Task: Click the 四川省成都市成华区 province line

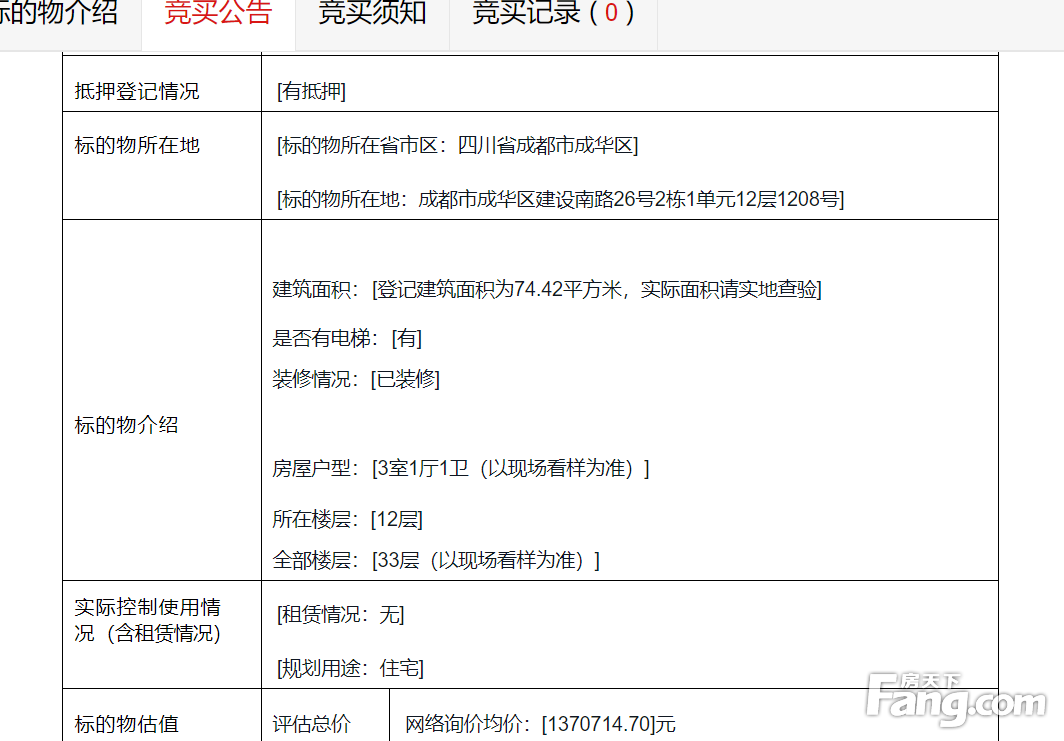Action: [457, 145]
